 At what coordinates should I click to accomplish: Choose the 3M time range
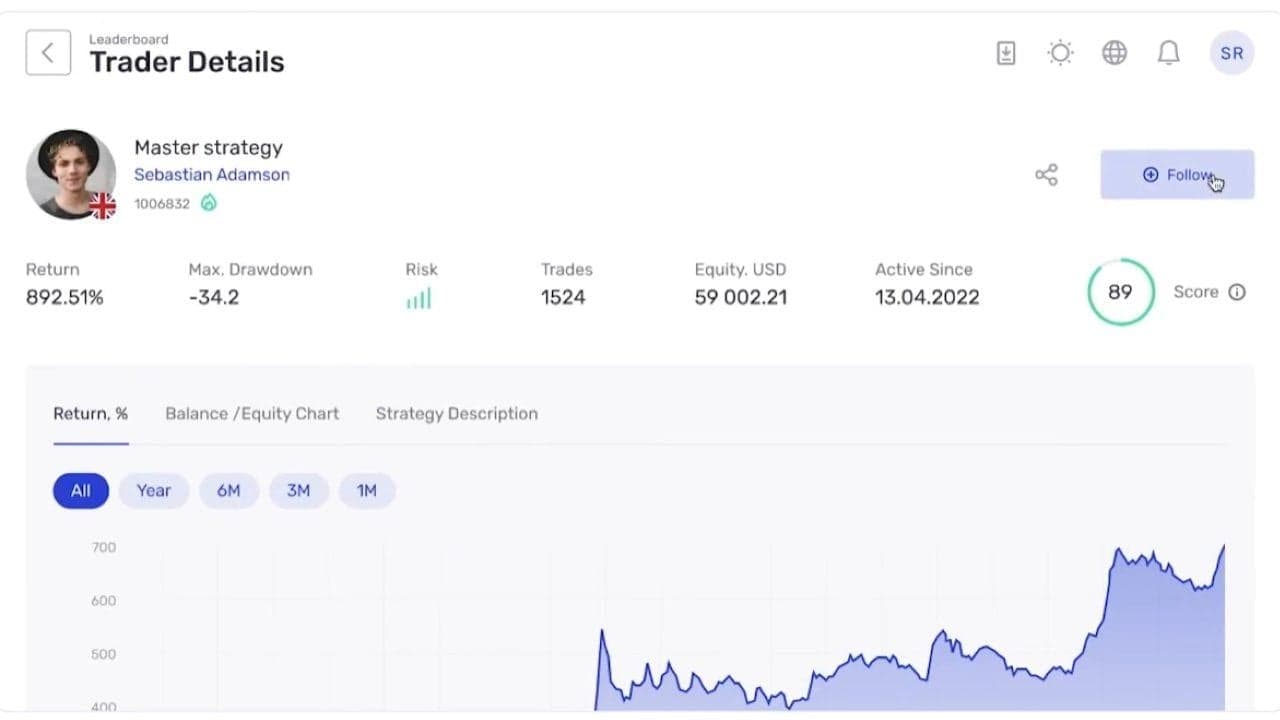(x=298, y=490)
